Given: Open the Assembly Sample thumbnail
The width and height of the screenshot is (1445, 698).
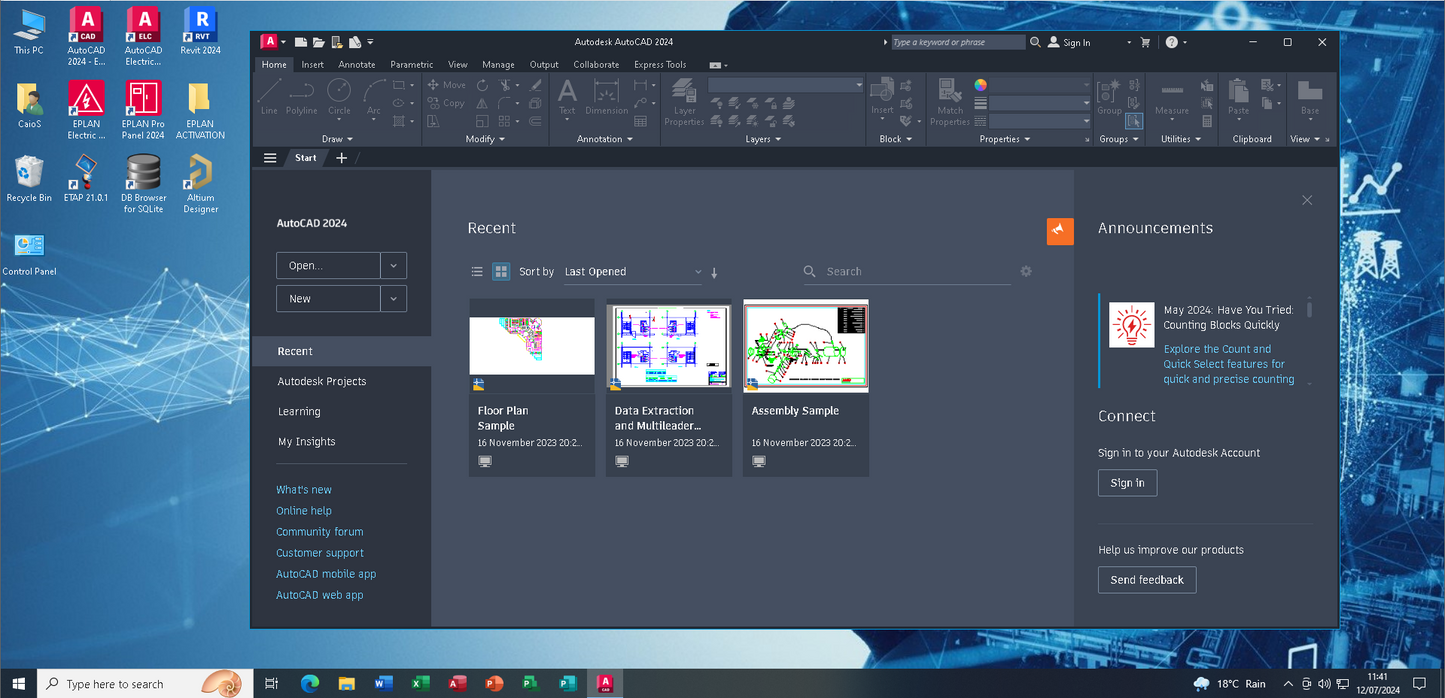Looking at the screenshot, I should pyautogui.click(x=806, y=346).
